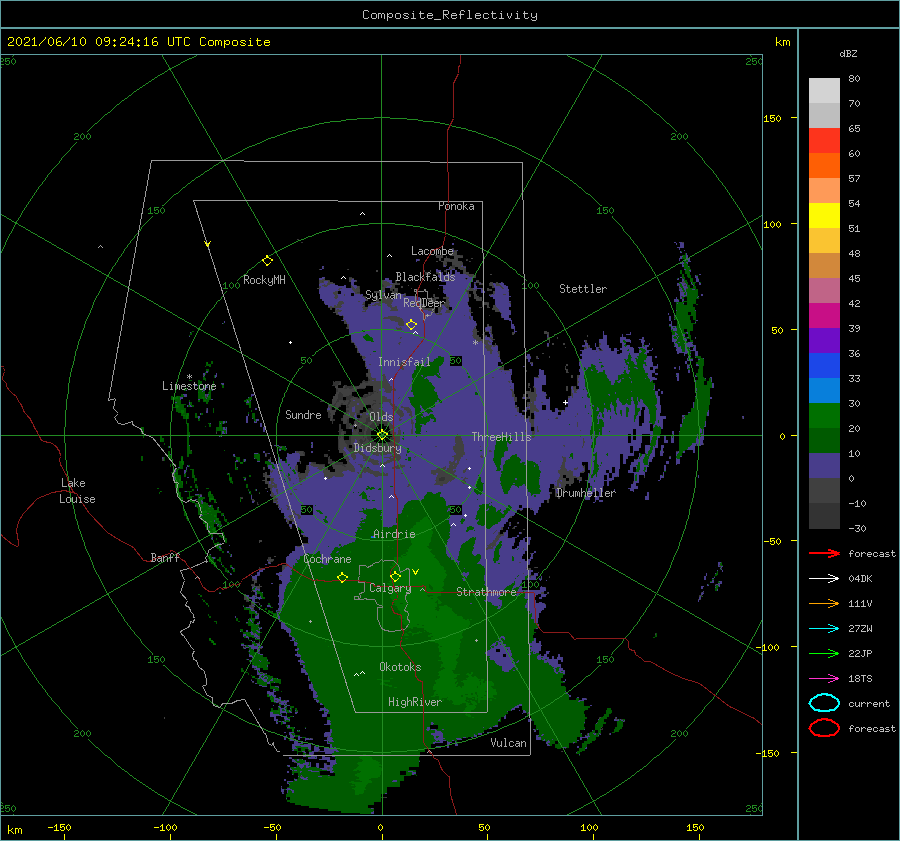
Task: Click the Blackfalds city label
Action: [425, 277]
